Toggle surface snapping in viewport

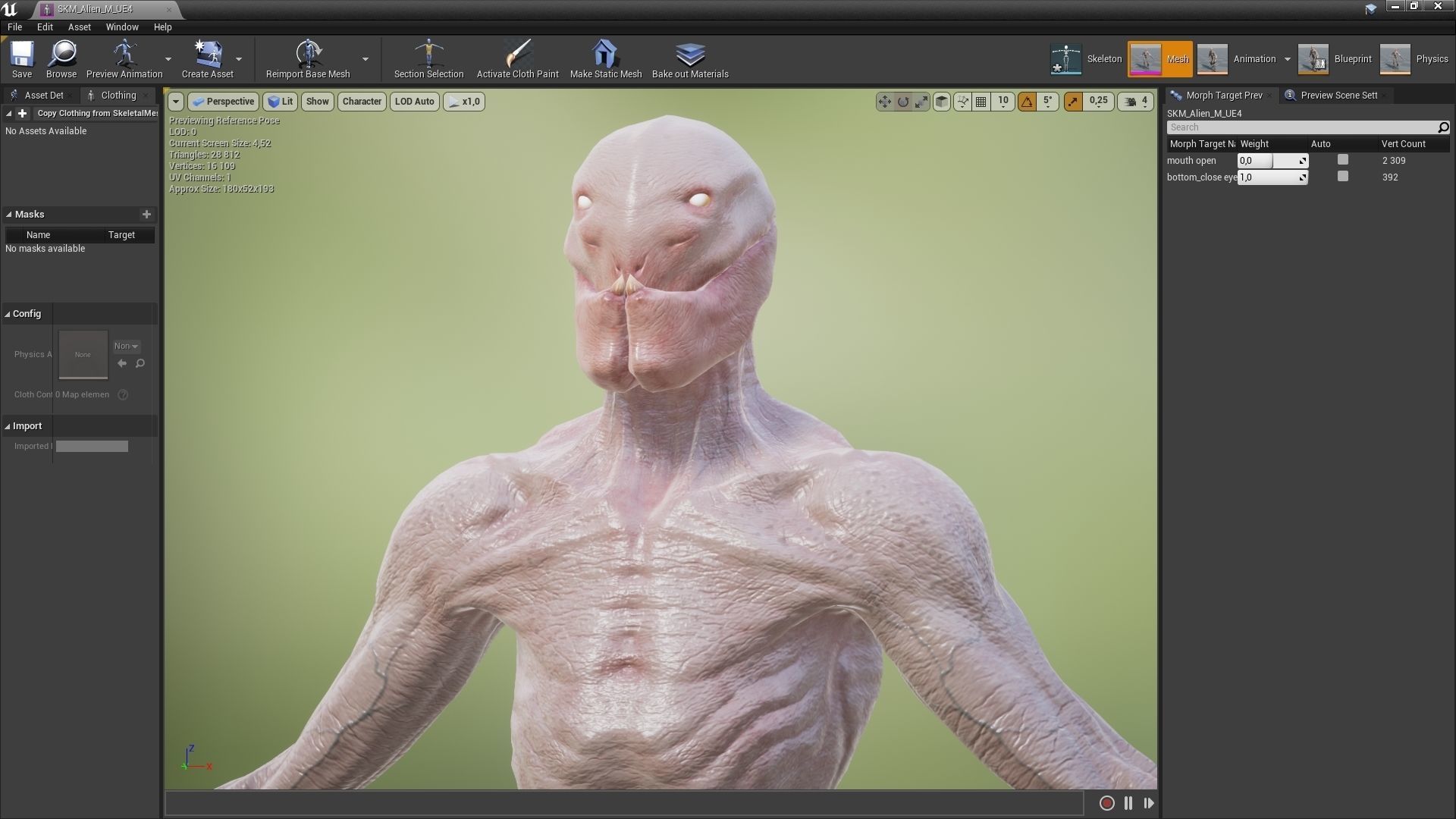tap(962, 102)
